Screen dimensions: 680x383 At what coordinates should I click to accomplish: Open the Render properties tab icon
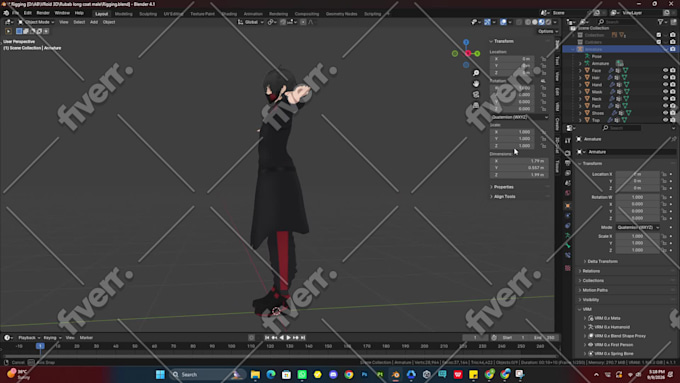[568, 153]
